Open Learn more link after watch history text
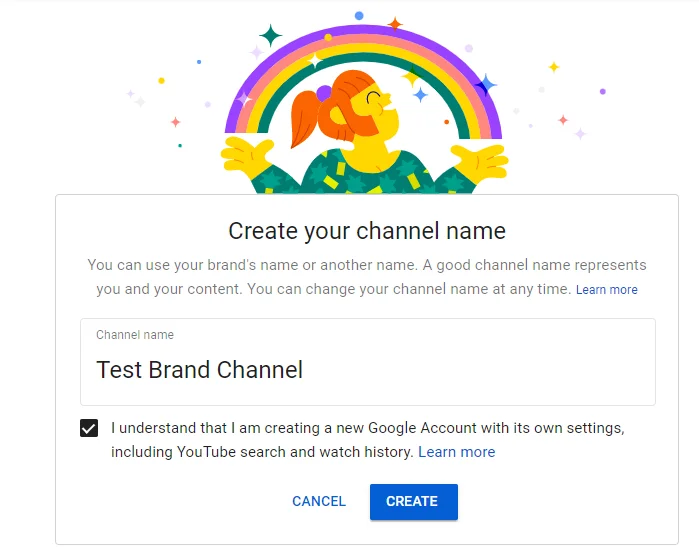Viewport: 699px width, 554px height. 456,452
